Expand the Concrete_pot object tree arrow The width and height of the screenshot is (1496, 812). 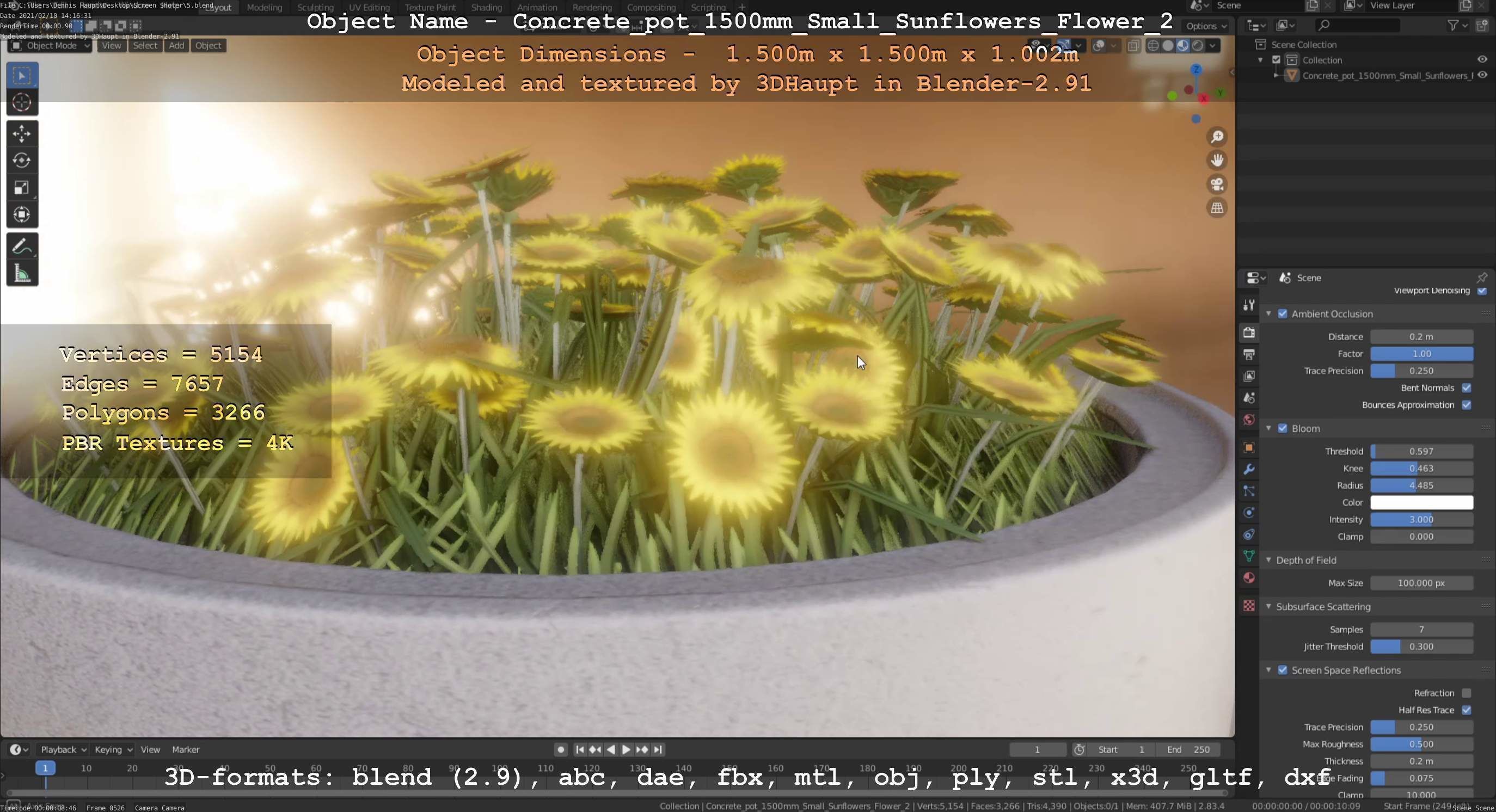click(x=1276, y=76)
